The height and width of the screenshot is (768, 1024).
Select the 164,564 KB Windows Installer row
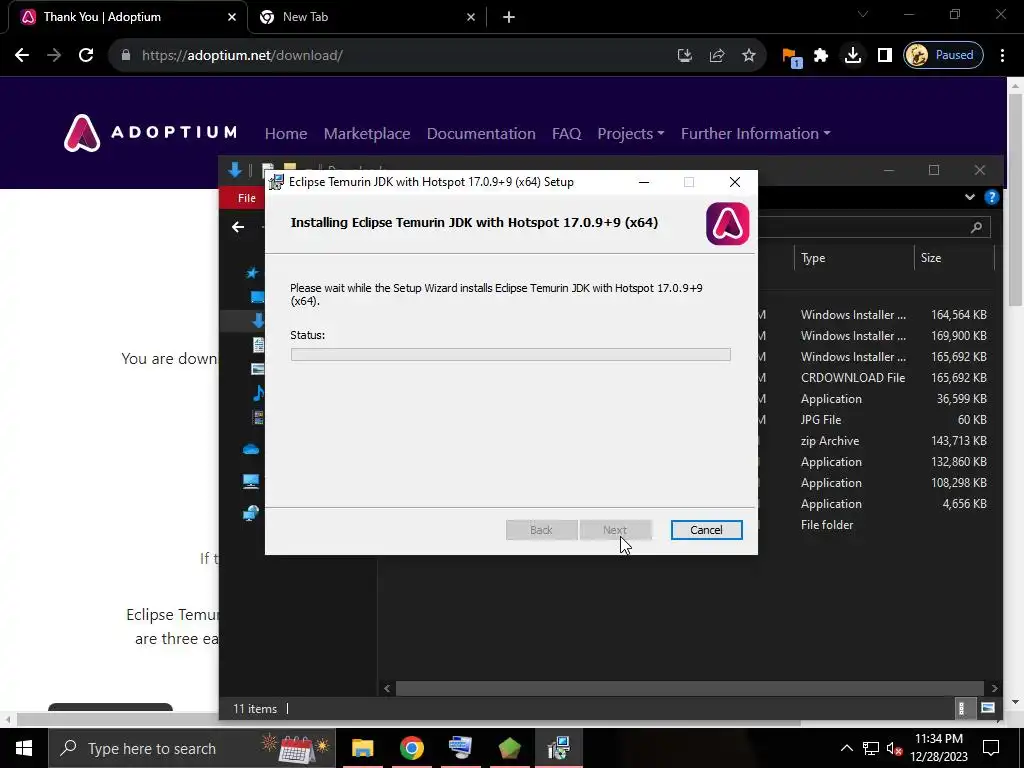tap(875, 315)
